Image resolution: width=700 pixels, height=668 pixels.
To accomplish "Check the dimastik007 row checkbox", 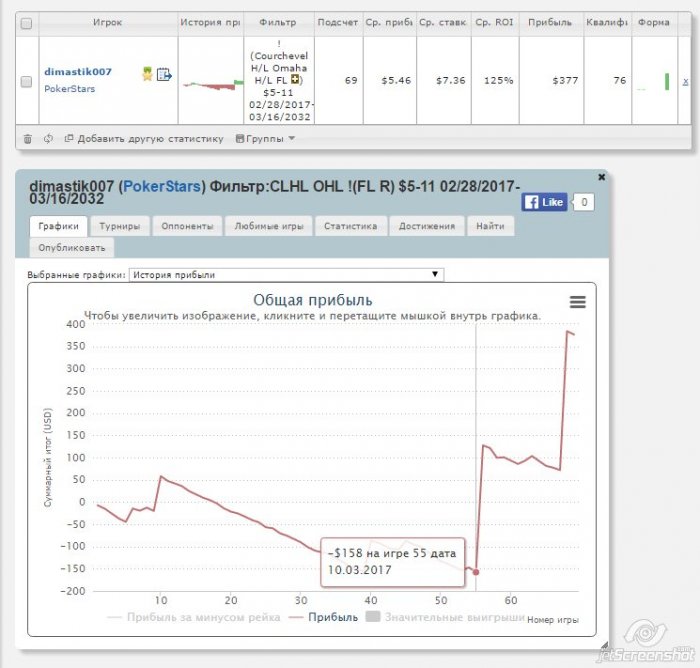I will coord(26,82).
